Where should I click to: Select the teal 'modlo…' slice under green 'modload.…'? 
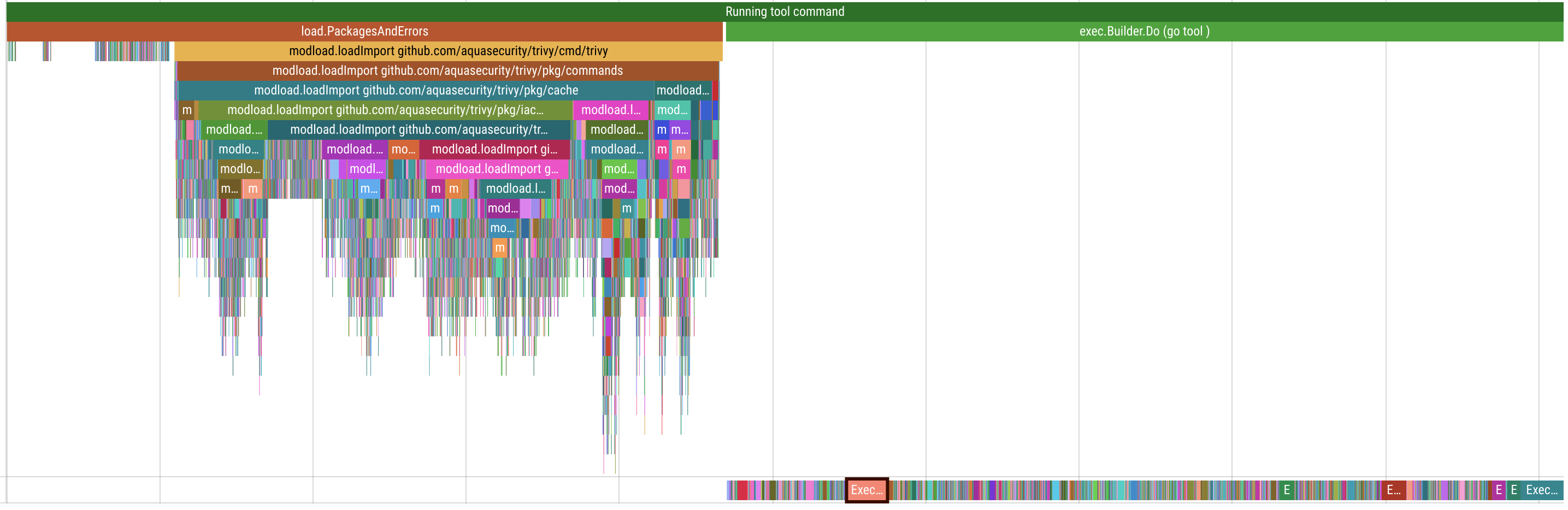238,149
